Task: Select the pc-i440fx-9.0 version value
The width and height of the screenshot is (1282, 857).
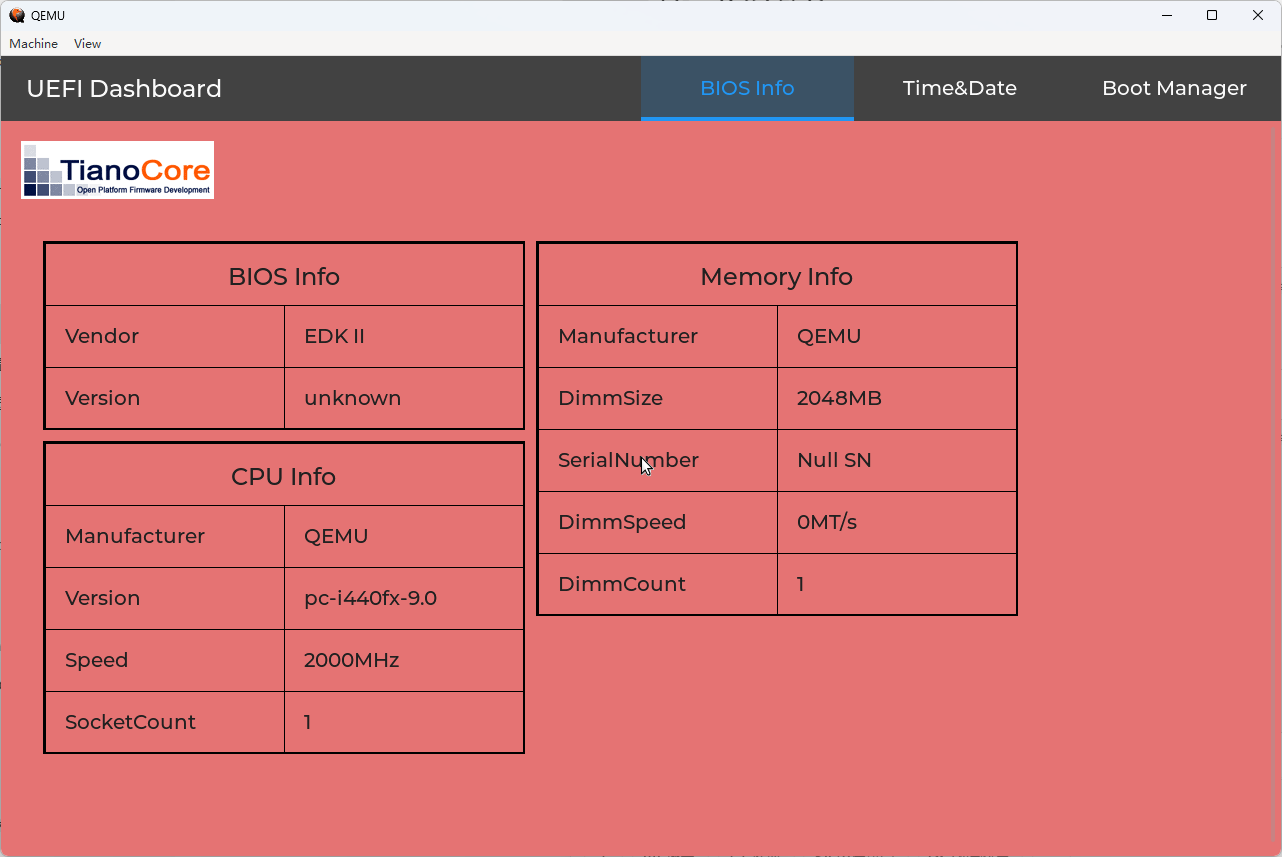Action: tap(370, 598)
